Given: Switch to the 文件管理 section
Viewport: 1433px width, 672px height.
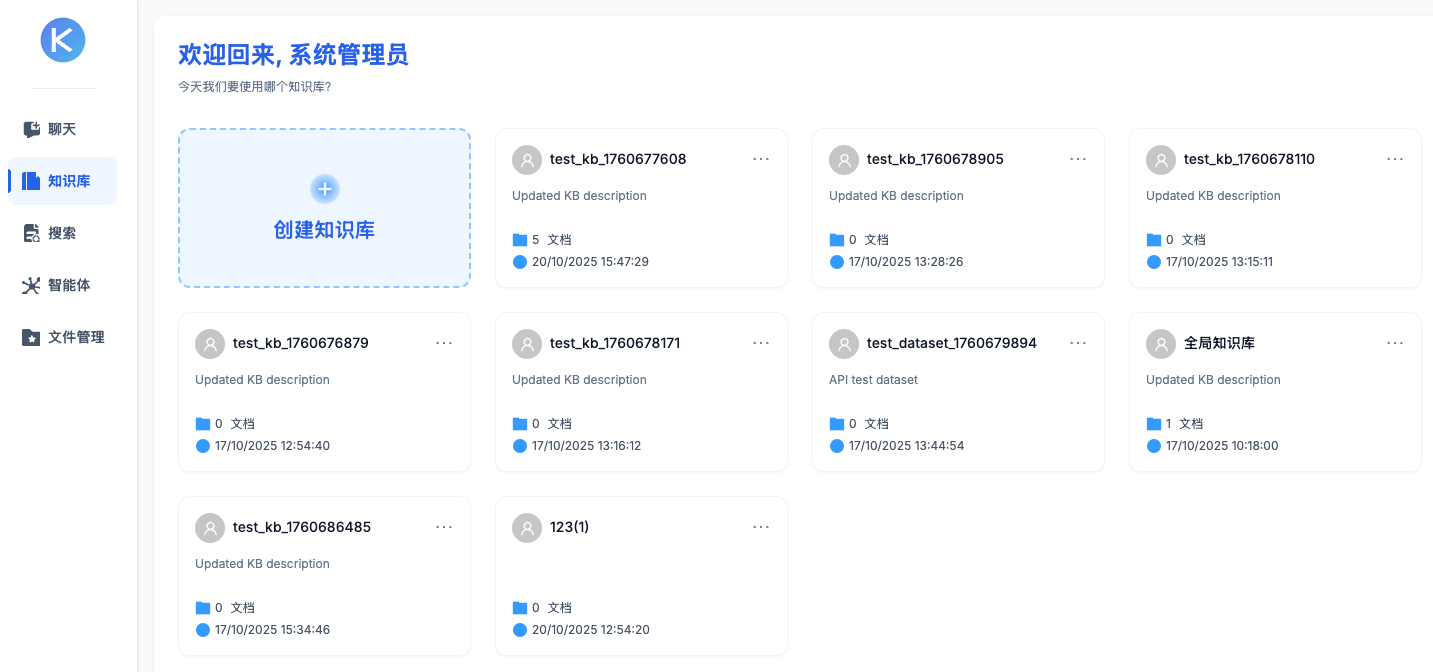Looking at the screenshot, I should point(76,337).
